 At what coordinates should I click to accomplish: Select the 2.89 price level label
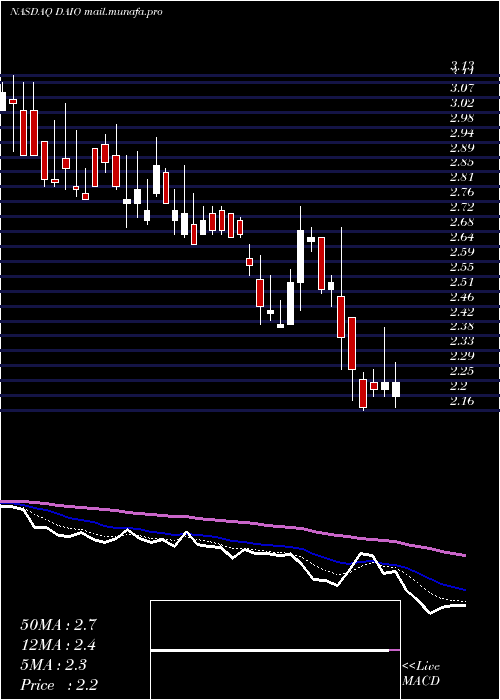[x=462, y=147]
